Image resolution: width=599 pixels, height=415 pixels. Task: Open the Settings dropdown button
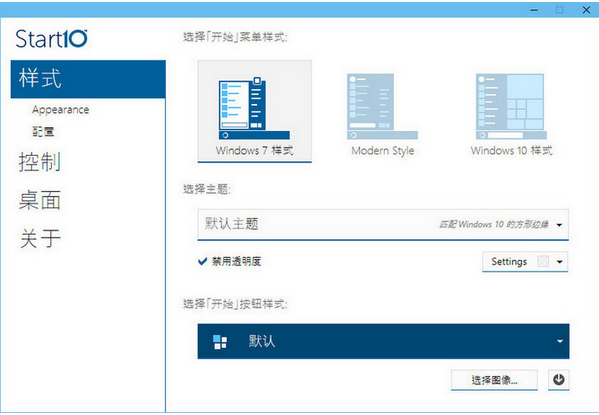tap(525, 262)
